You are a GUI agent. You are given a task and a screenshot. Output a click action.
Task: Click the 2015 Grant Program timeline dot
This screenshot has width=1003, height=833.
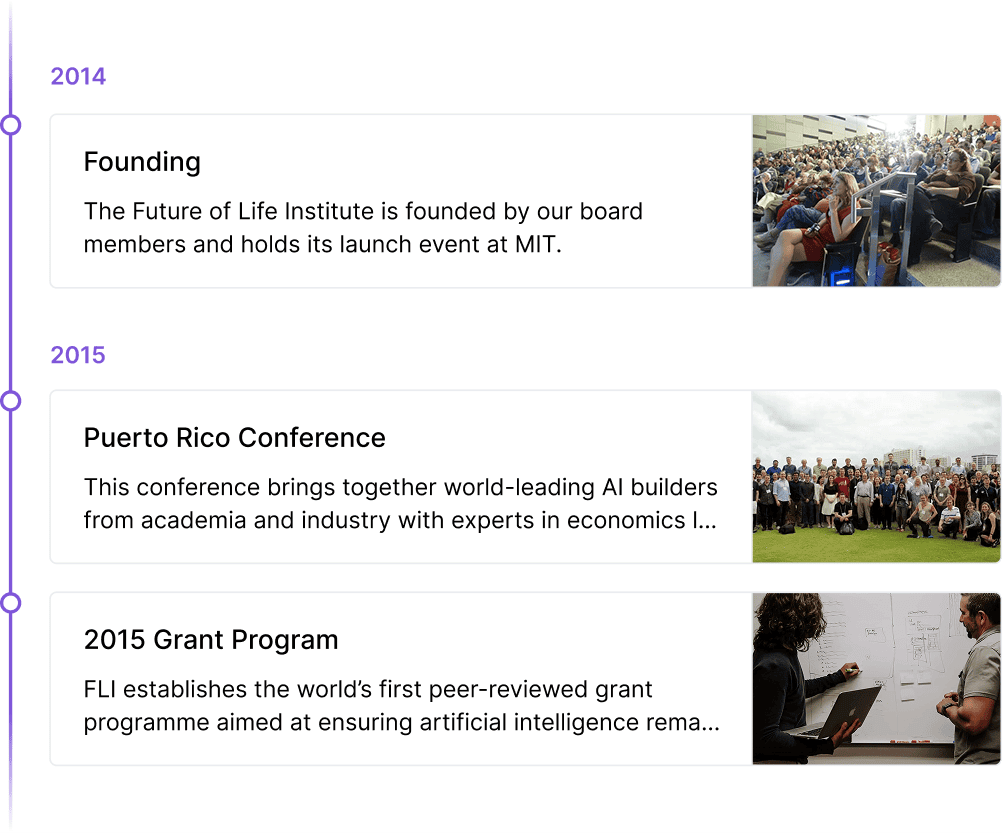[11, 603]
